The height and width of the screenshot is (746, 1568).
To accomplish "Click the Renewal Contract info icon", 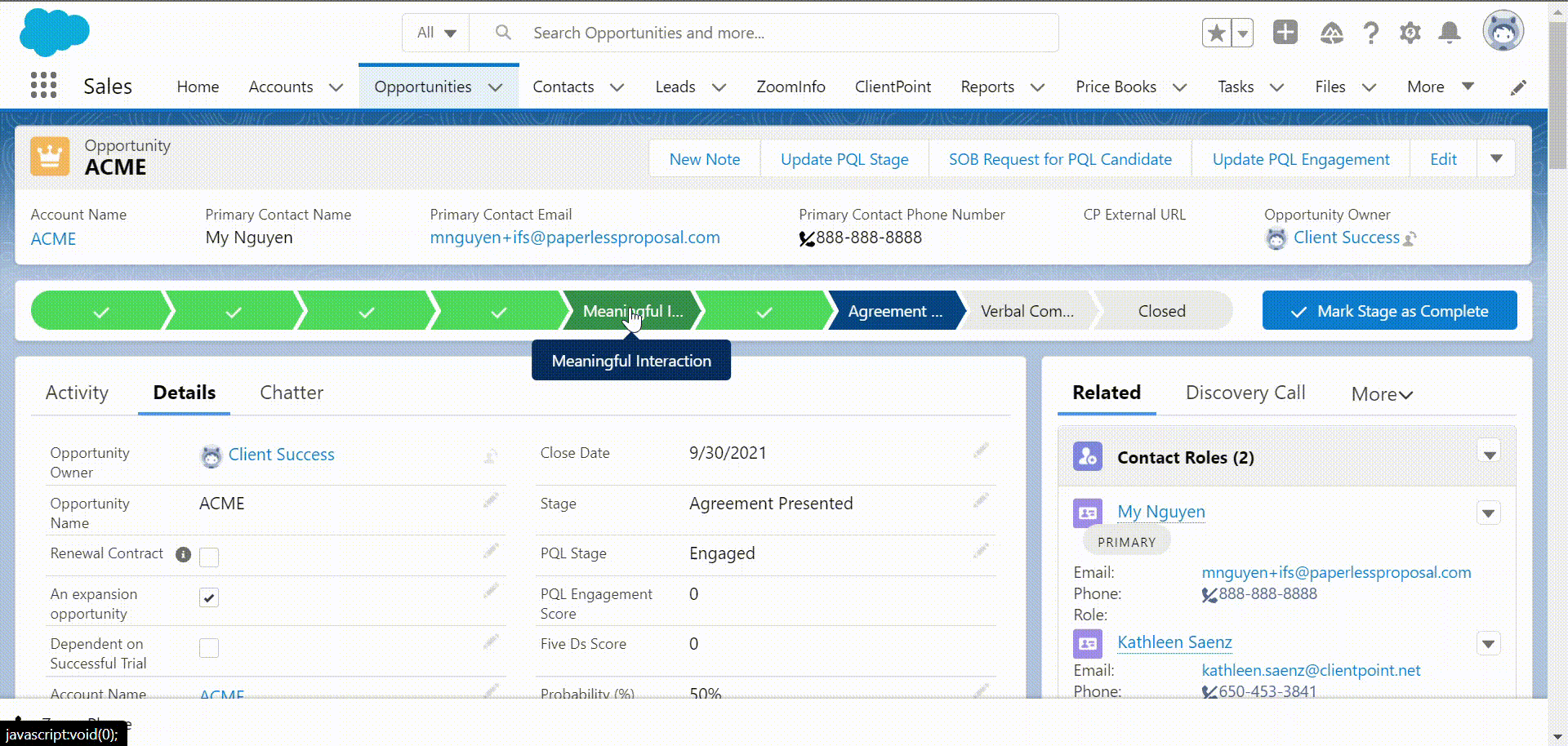I will pos(183,554).
